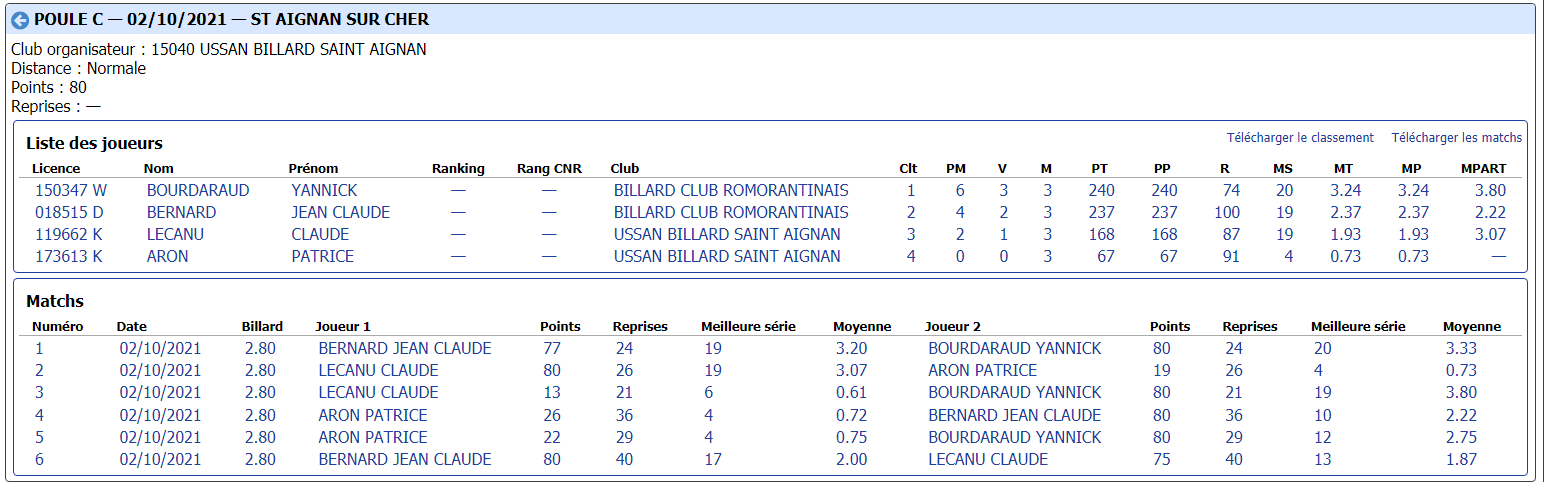Screen dimensions: 1544x482
Task: Click Joueur 2 LECANU CLAUDE in match 6
Action: click(x=988, y=459)
